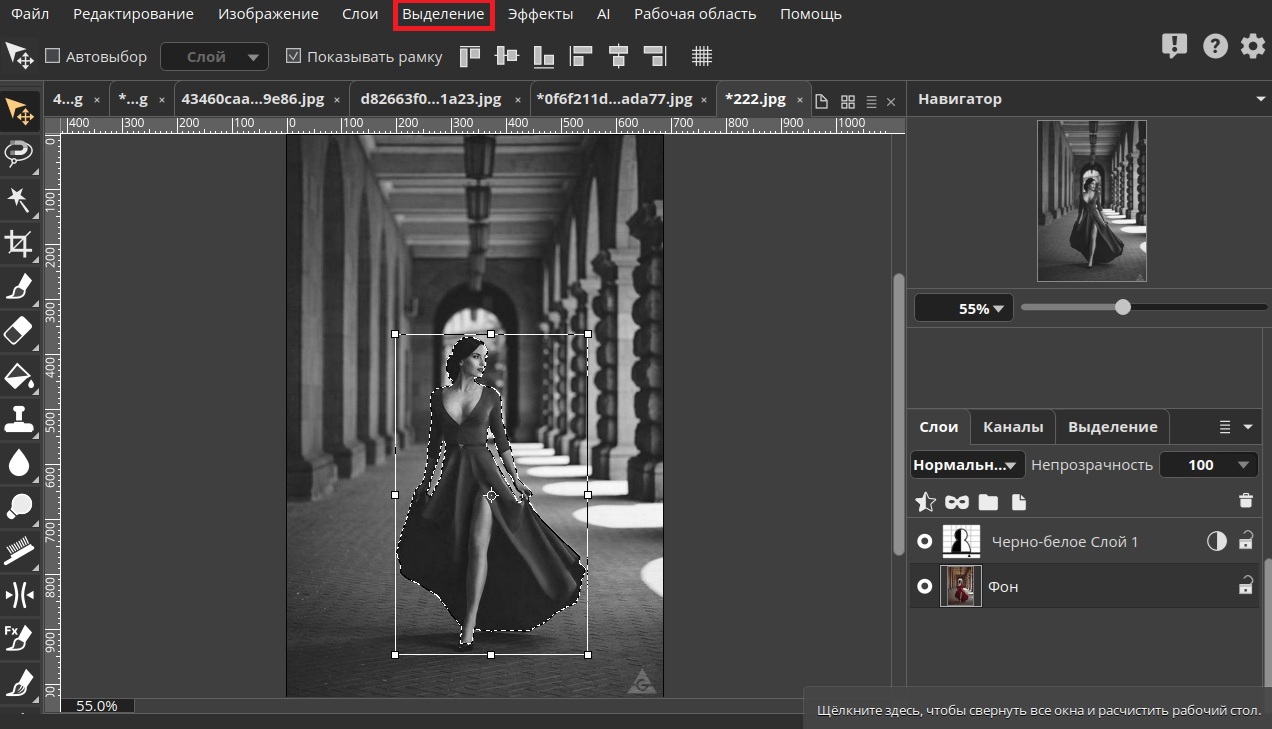Open the d82663f0...1a23.jpg document tab

point(431,99)
